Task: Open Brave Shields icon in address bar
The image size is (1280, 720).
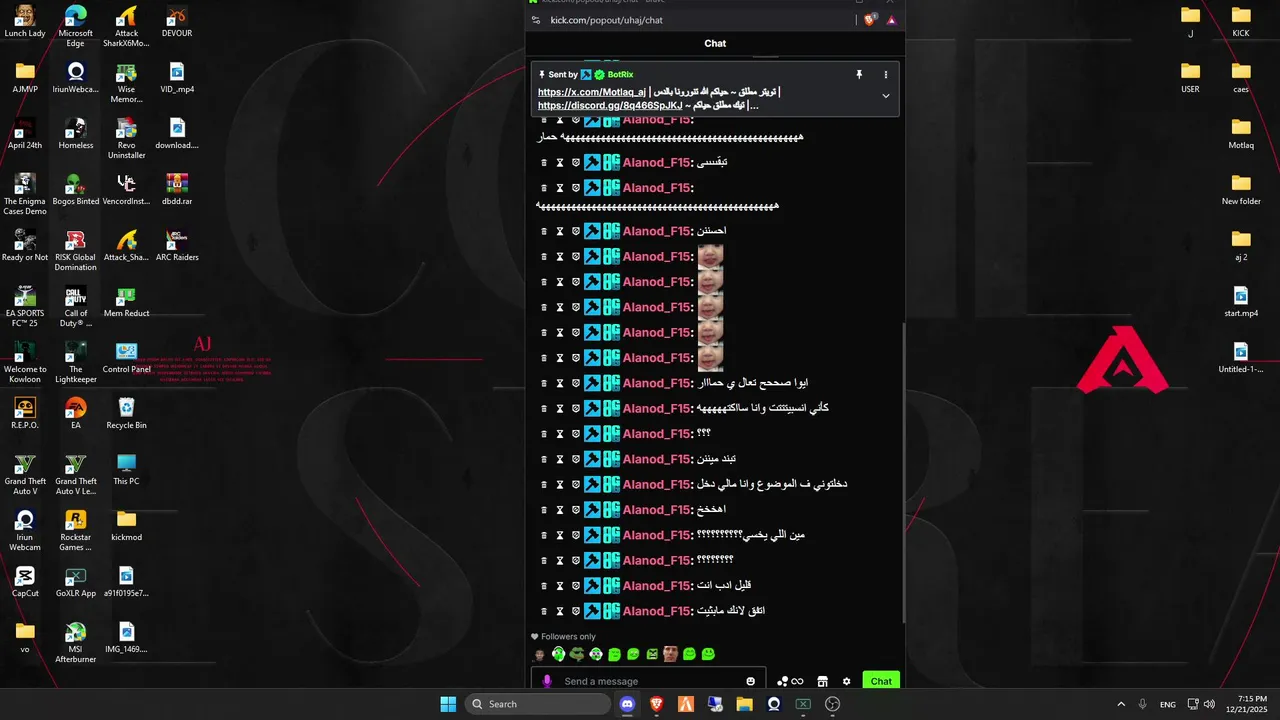Action: click(x=871, y=20)
